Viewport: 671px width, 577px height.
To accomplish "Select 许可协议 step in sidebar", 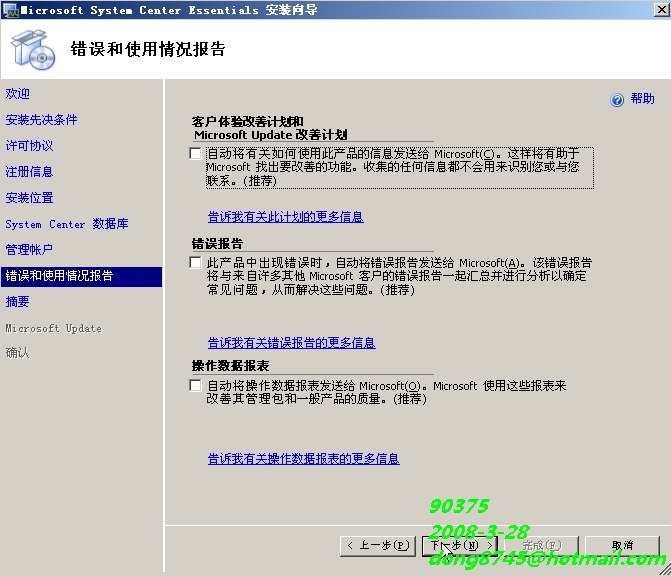I will click(x=30, y=146).
